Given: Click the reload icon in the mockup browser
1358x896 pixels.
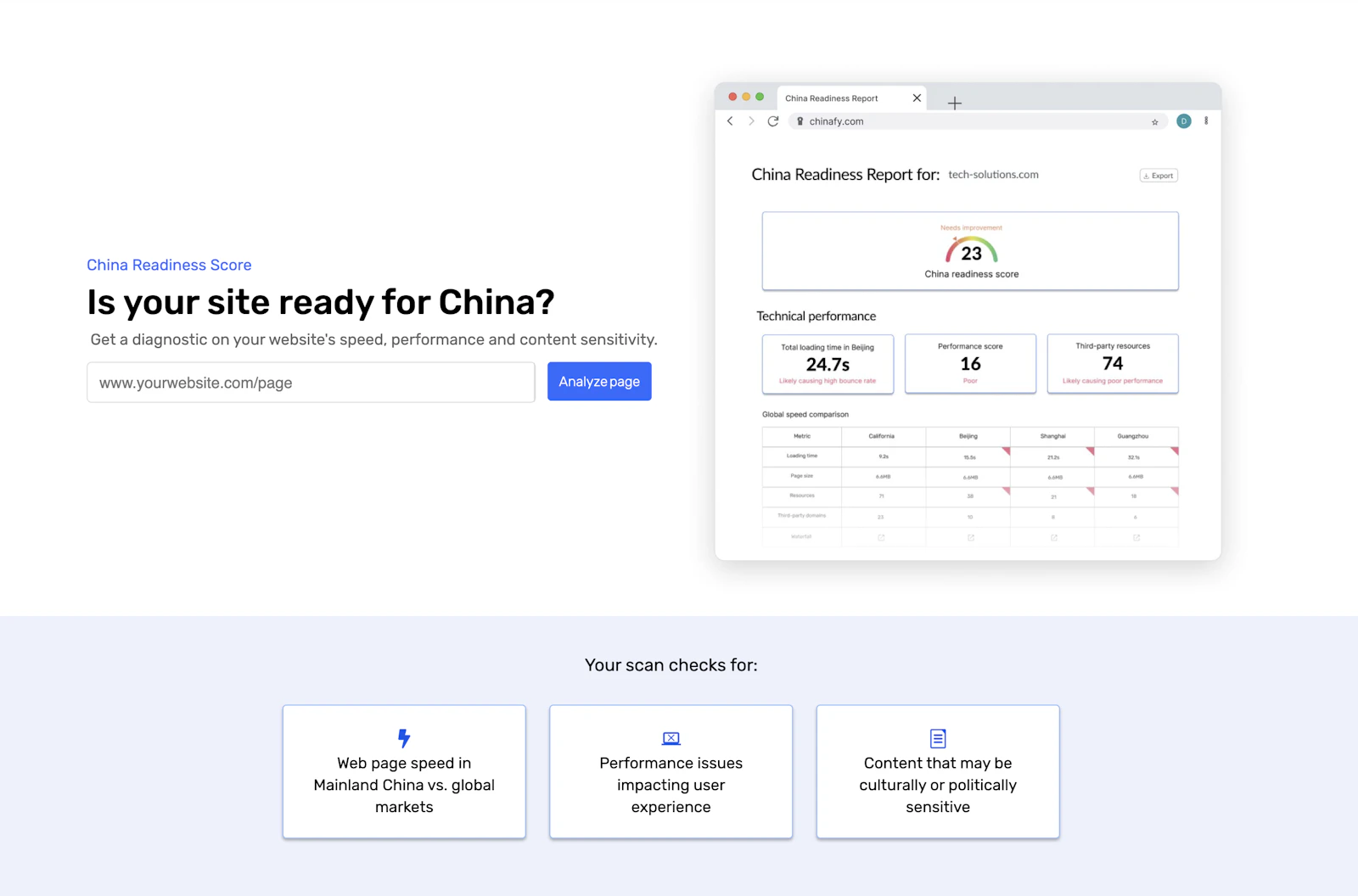Looking at the screenshot, I should coord(773,121).
